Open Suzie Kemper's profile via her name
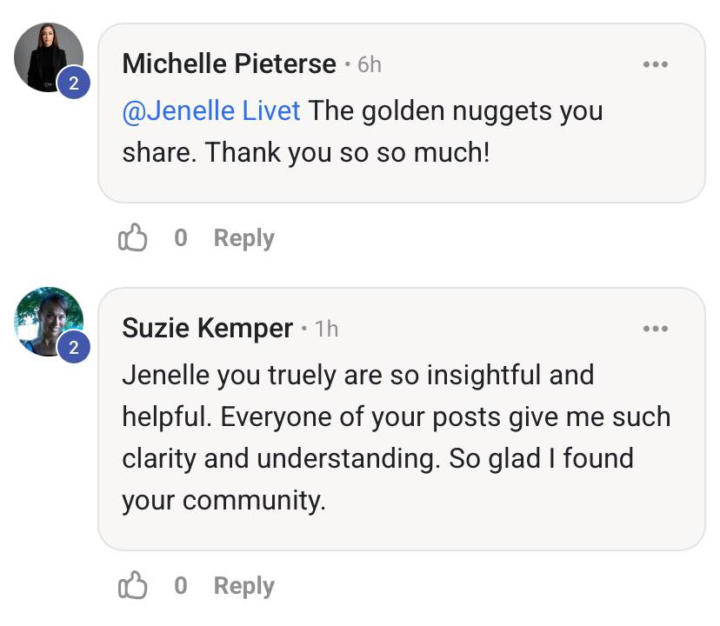The image size is (720, 626). [x=207, y=328]
